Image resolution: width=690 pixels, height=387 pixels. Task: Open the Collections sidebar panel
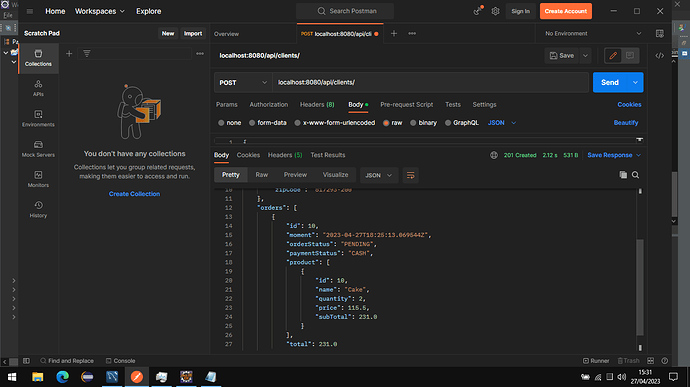[x=38, y=58]
